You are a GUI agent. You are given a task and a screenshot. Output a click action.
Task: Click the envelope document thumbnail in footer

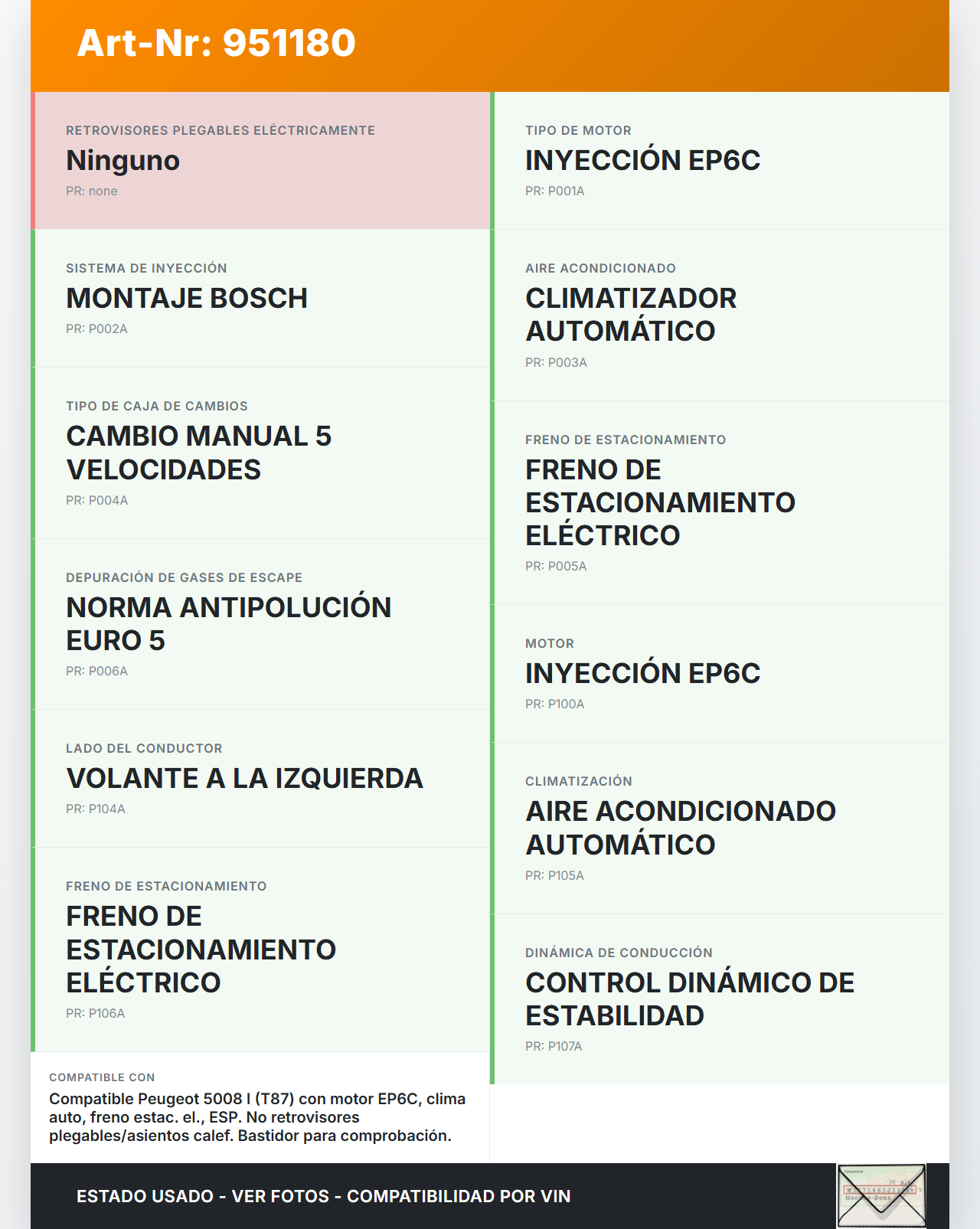881,1195
